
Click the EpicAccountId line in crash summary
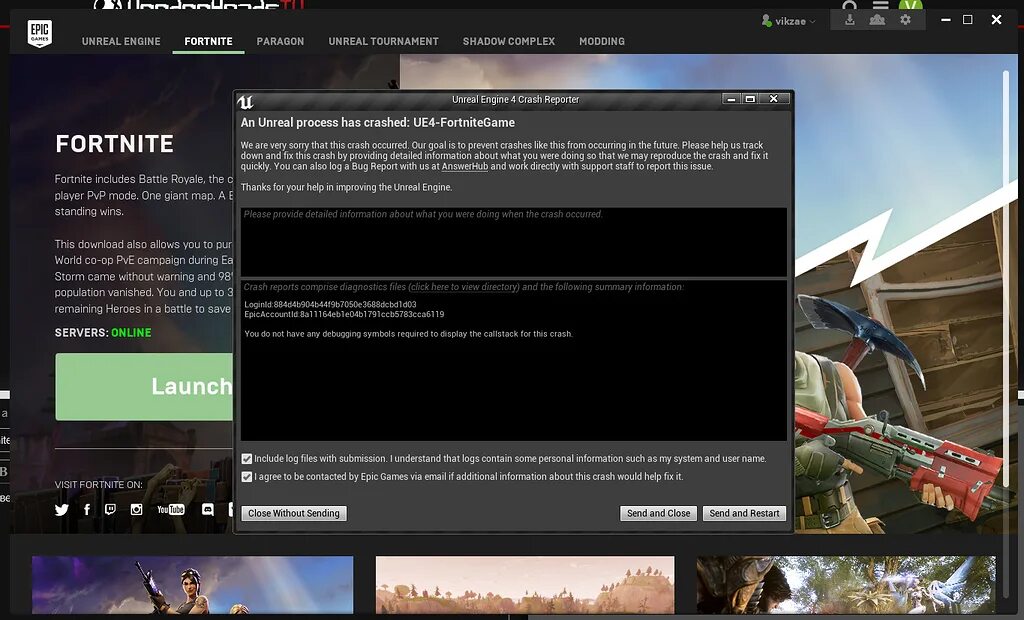[344, 314]
